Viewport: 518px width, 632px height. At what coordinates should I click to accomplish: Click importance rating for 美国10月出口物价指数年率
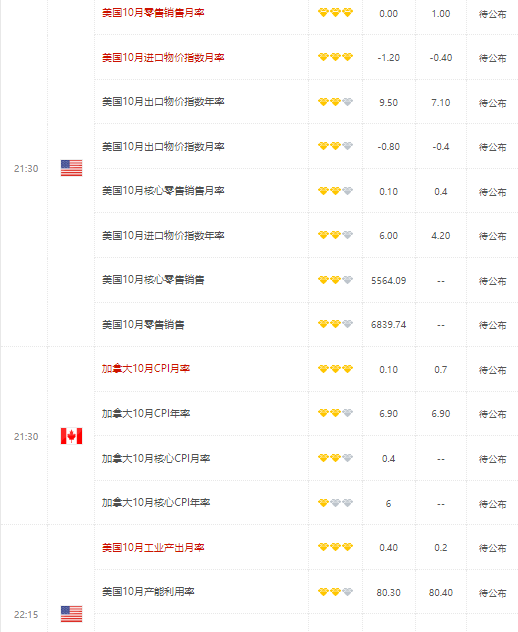(335, 102)
